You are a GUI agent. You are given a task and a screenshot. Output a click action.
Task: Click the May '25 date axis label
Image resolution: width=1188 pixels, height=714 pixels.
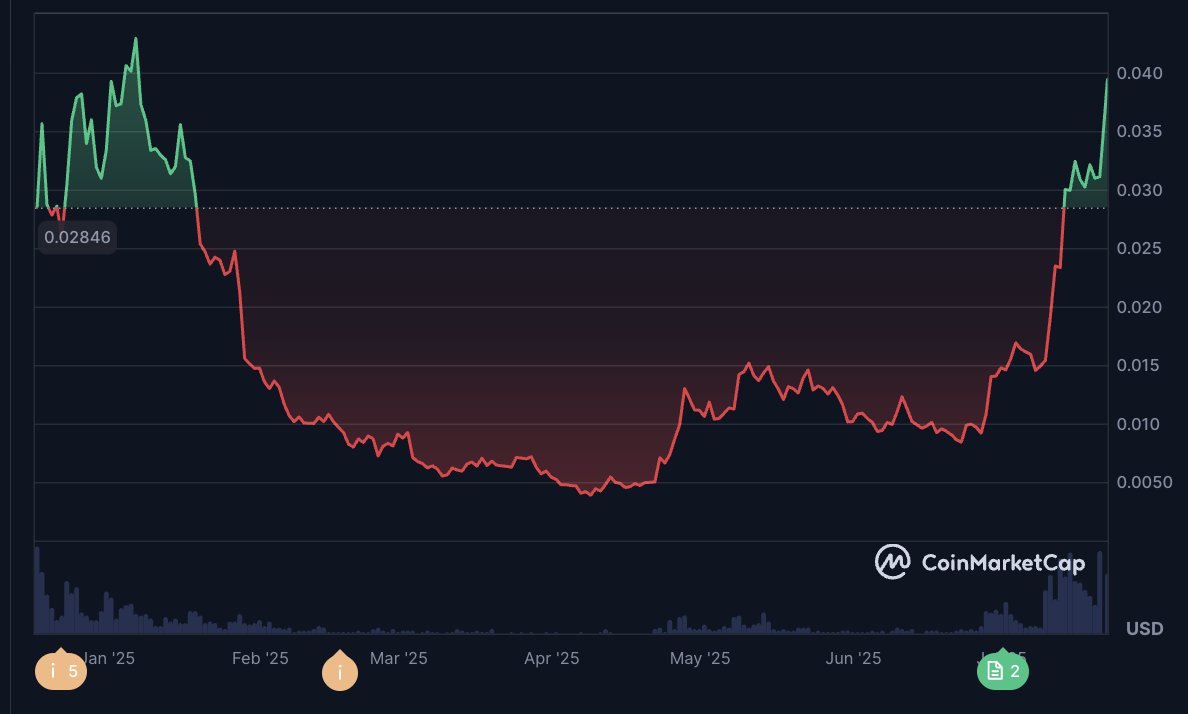tap(699, 658)
